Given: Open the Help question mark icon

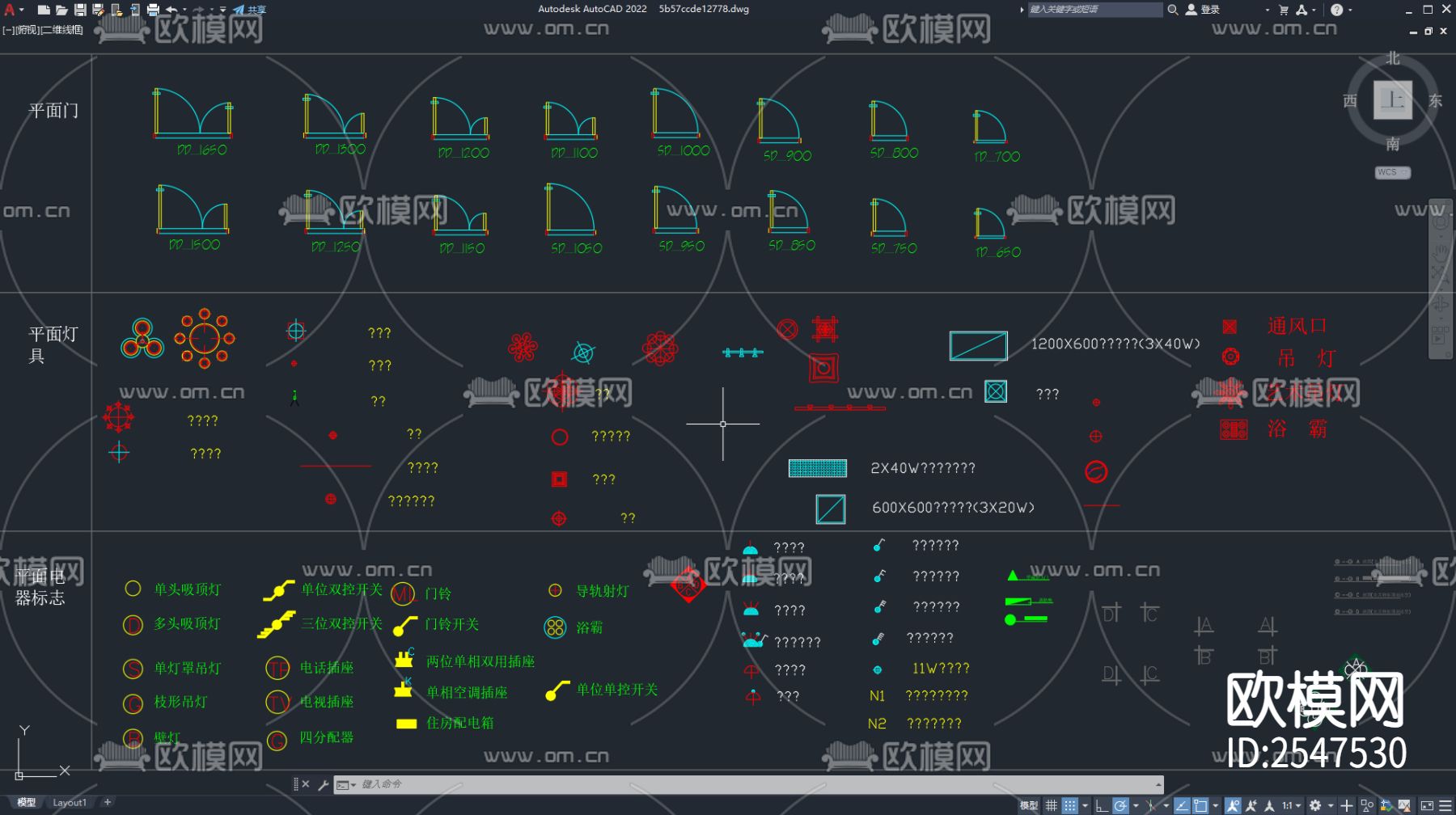Looking at the screenshot, I should pos(1336,10).
